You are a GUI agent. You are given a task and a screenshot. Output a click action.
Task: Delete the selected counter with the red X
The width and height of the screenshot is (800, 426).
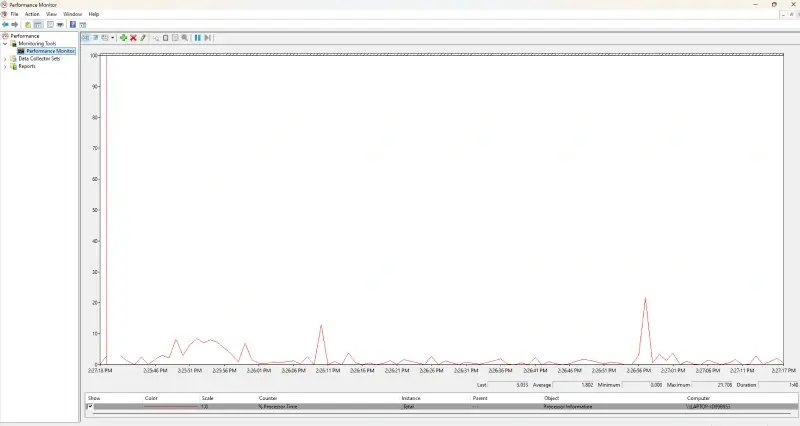(x=133, y=38)
